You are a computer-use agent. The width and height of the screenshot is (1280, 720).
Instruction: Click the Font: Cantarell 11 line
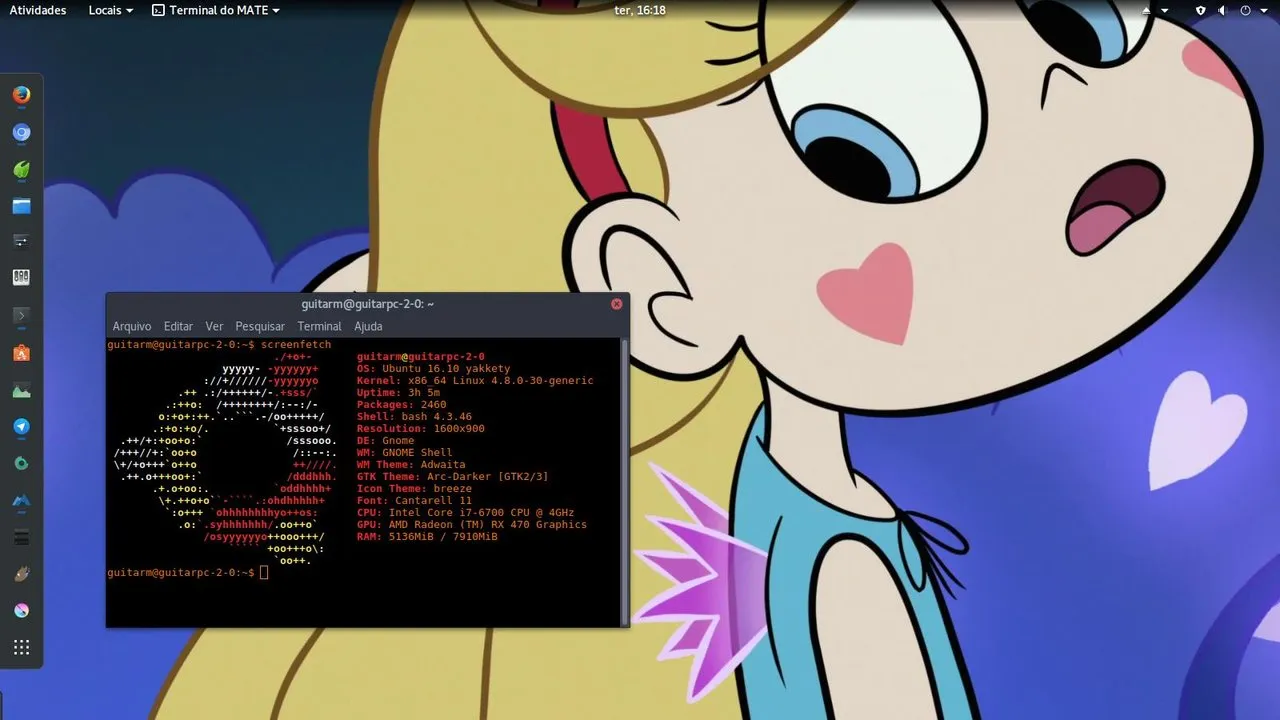[414, 501]
